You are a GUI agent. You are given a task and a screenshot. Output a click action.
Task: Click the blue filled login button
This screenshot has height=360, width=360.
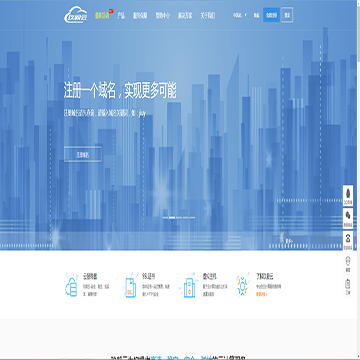271,15
